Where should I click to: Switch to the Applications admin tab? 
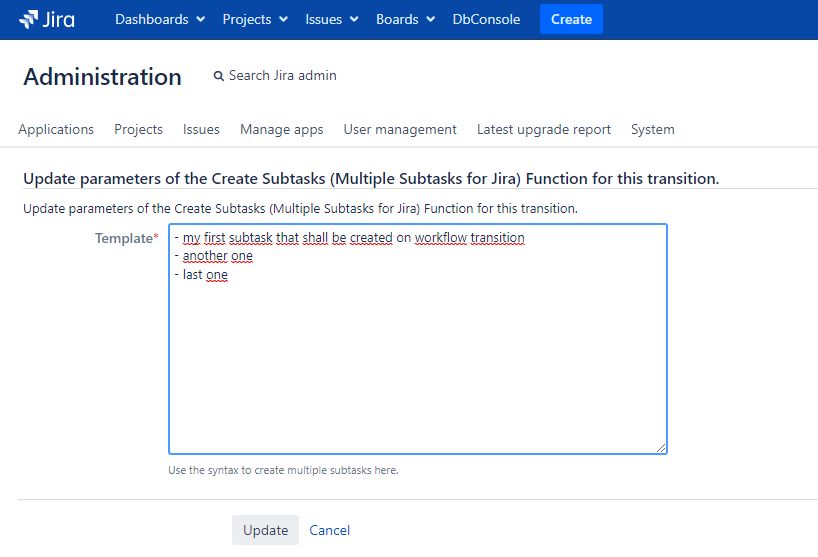56,129
